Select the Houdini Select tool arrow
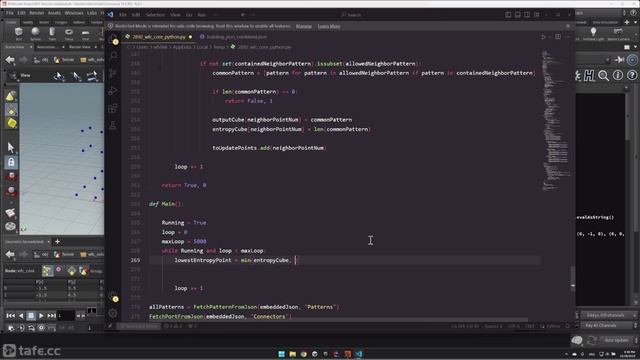640x360 pixels. pyautogui.click(x=11, y=147)
